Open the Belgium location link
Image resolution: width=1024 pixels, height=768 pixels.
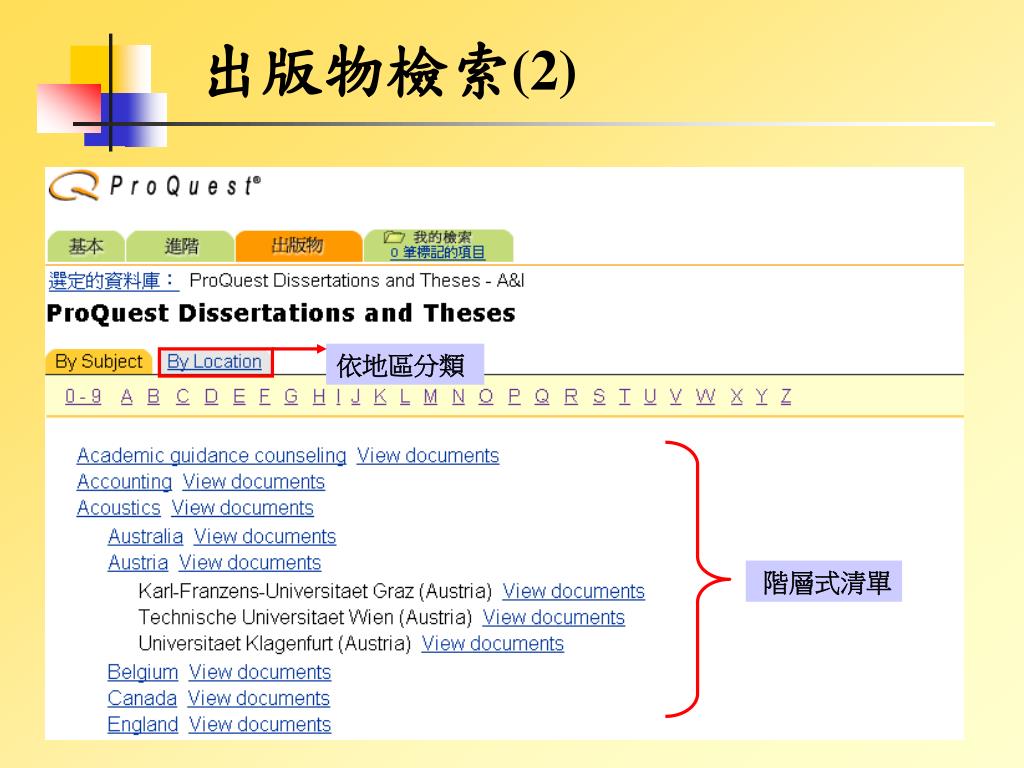pos(142,673)
